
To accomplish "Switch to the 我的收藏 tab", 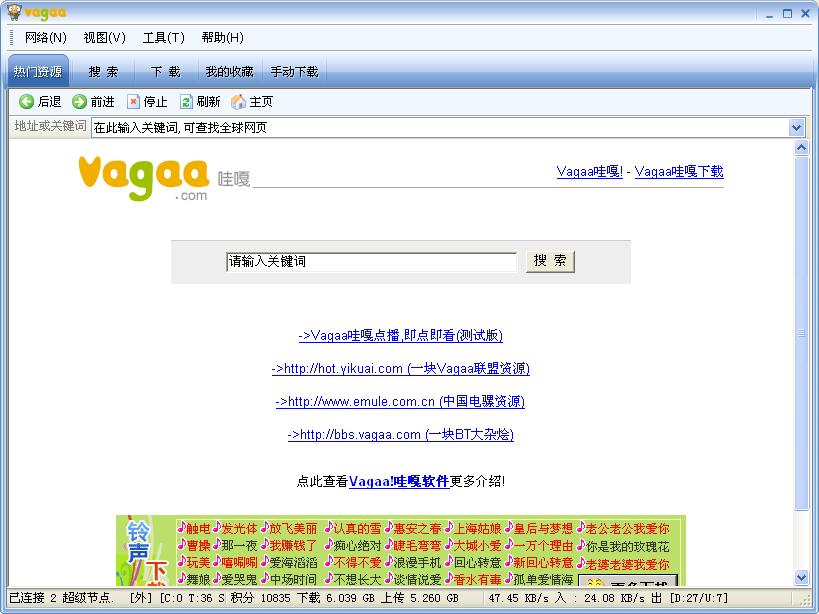I will (229, 72).
